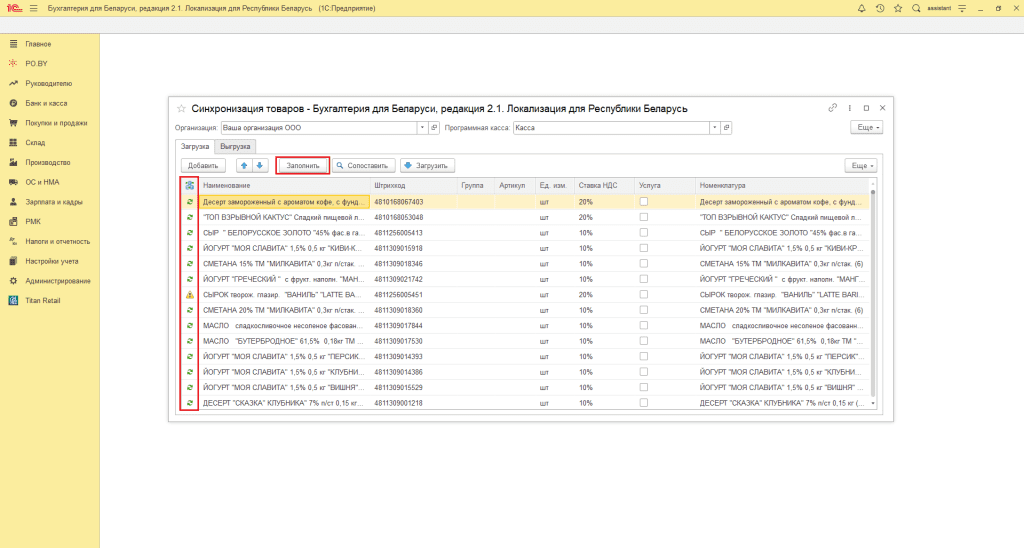The height and width of the screenshot is (548, 1024).
Task: Click the scrollbar's bottom down arrow
Action: 873,404
